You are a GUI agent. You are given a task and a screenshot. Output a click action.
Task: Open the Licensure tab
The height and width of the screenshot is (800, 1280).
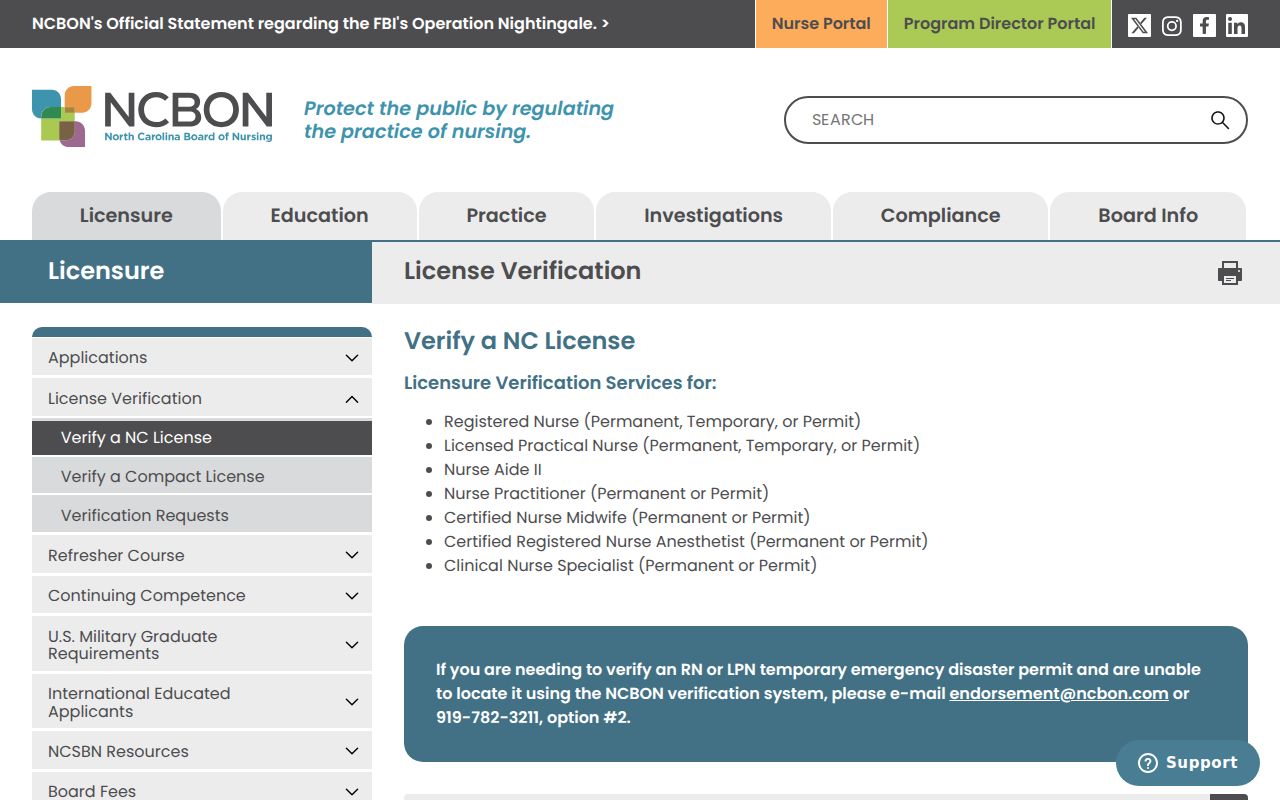point(126,216)
